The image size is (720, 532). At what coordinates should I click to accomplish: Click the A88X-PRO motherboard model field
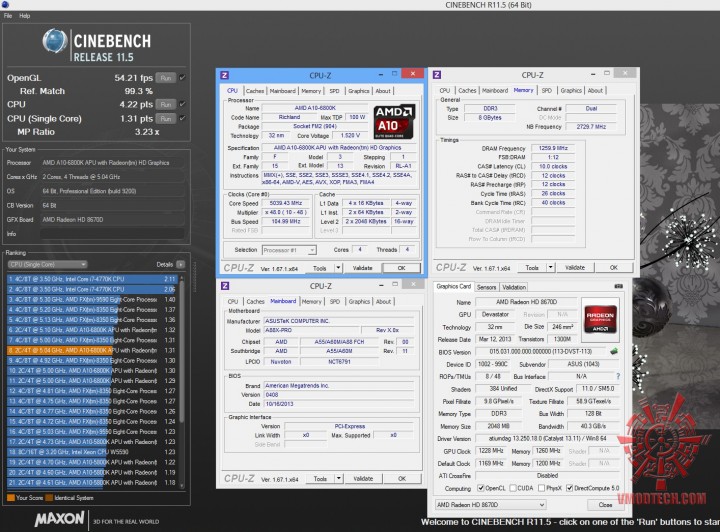click(x=311, y=330)
